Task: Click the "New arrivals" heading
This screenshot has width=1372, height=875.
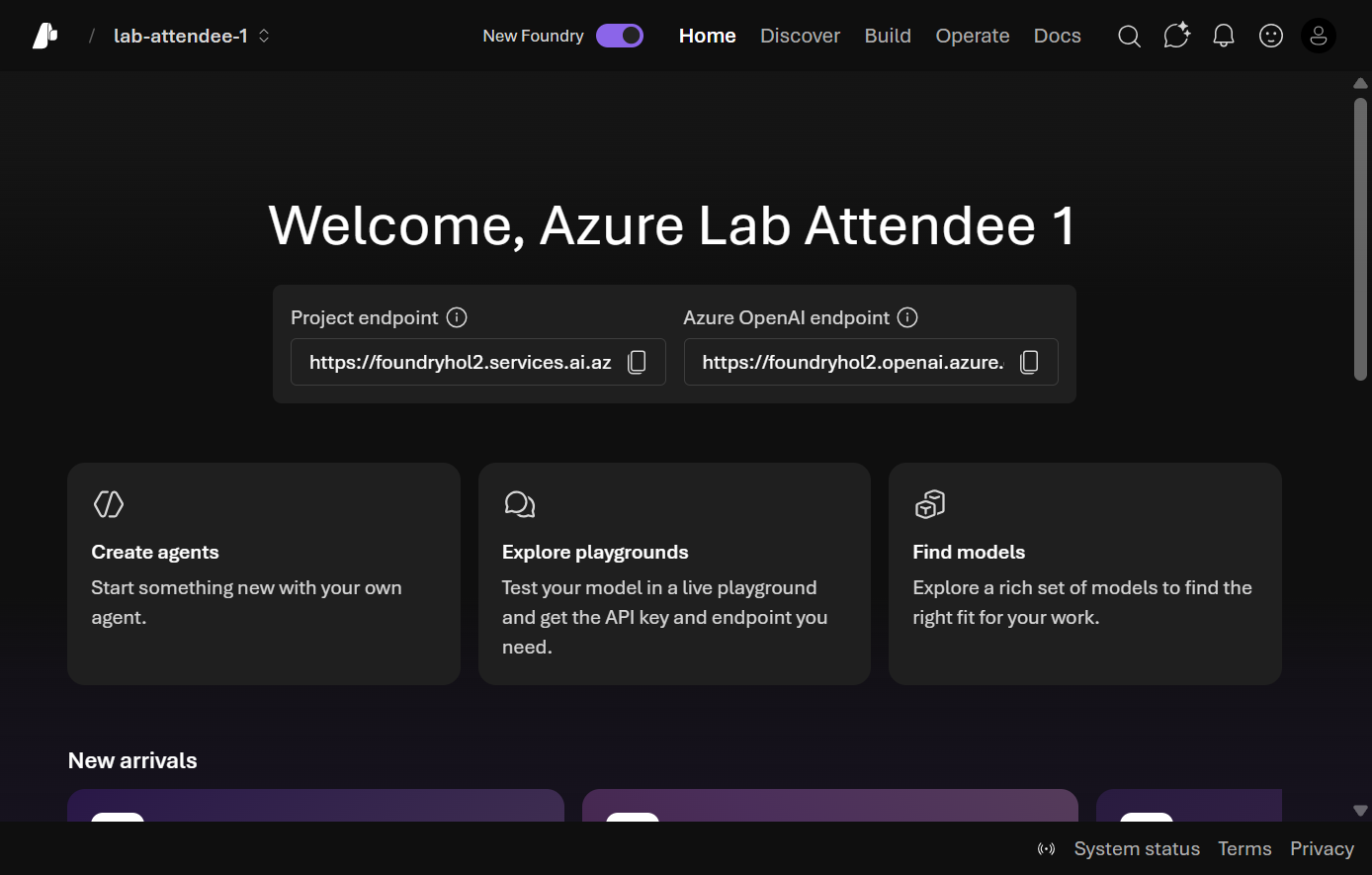Action: tap(132, 760)
